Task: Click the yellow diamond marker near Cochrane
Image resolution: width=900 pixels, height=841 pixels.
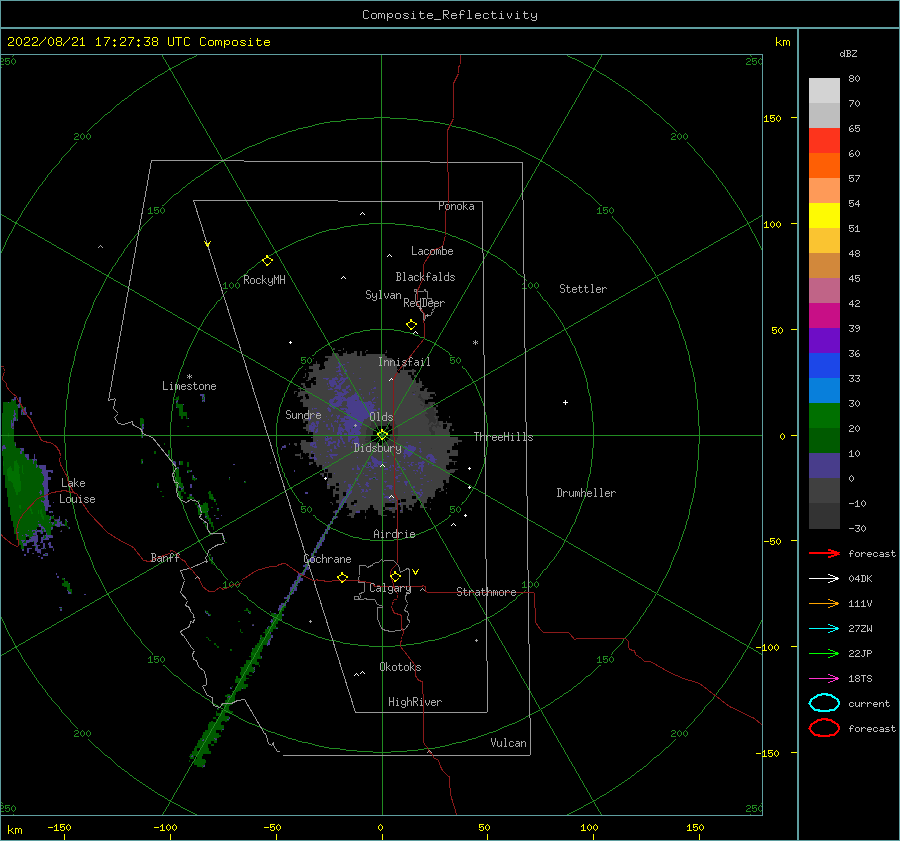Action: tap(343, 577)
